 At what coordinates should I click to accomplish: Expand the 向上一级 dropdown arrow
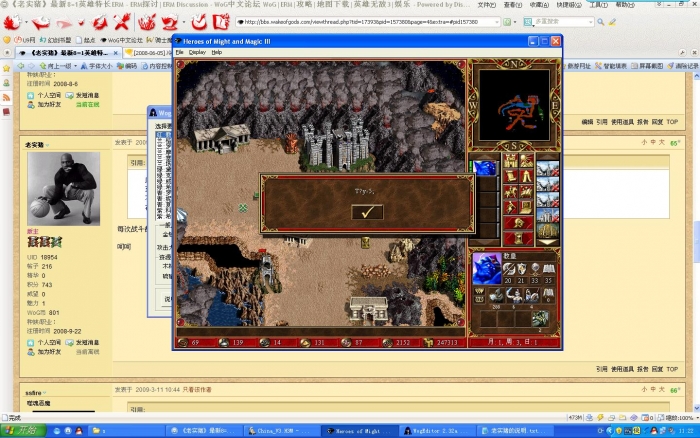pyautogui.click(x=75, y=66)
